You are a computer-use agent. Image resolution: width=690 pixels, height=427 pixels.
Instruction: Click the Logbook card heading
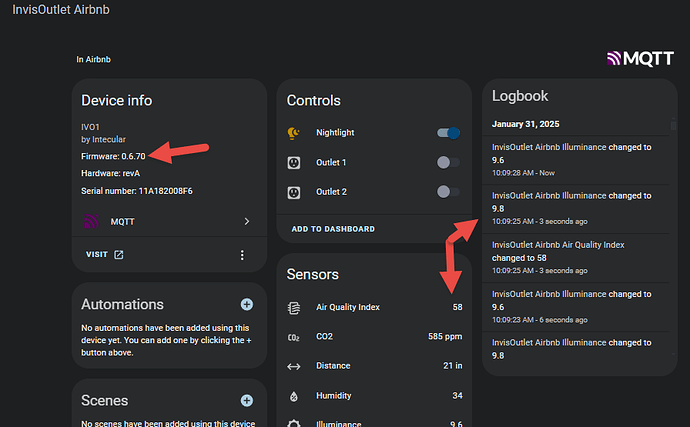[520, 96]
